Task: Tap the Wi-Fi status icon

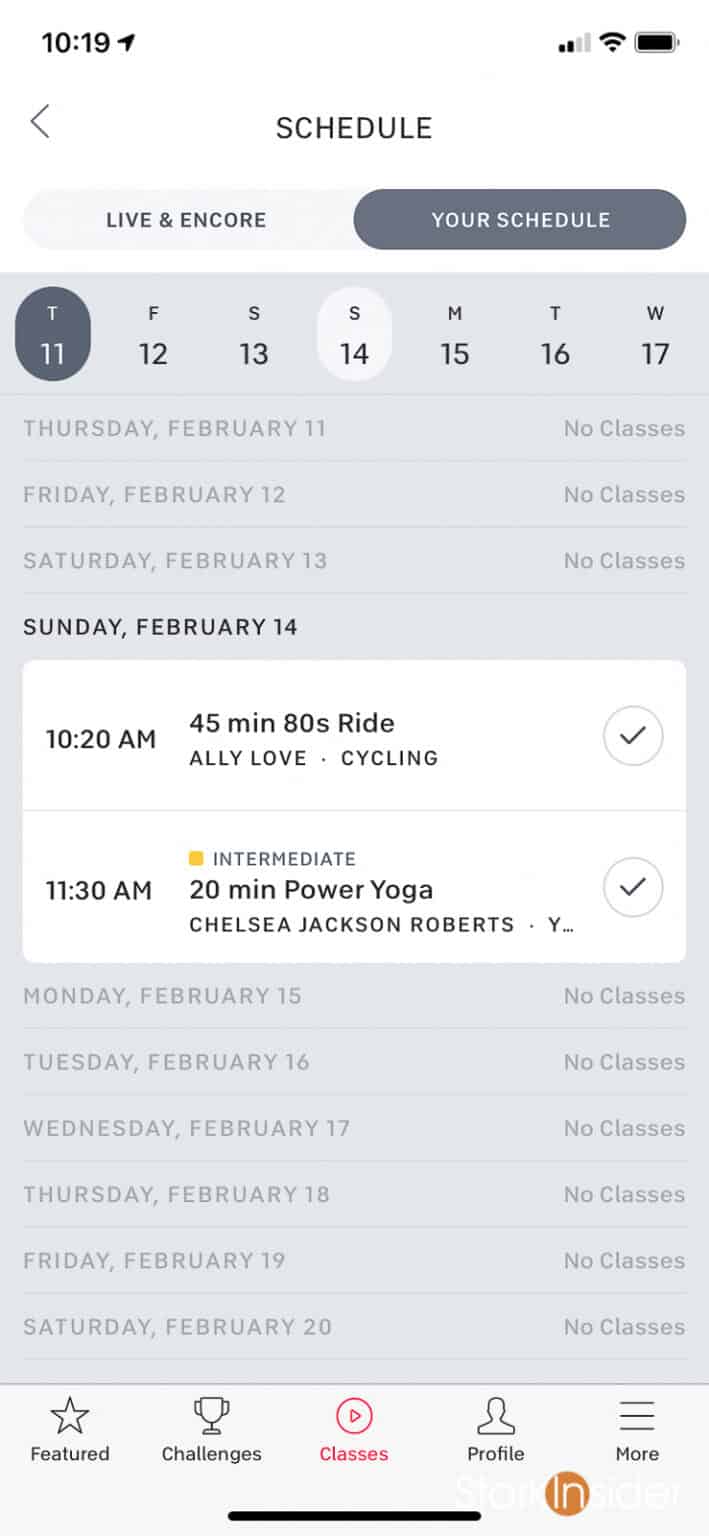Action: (x=611, y=42)
